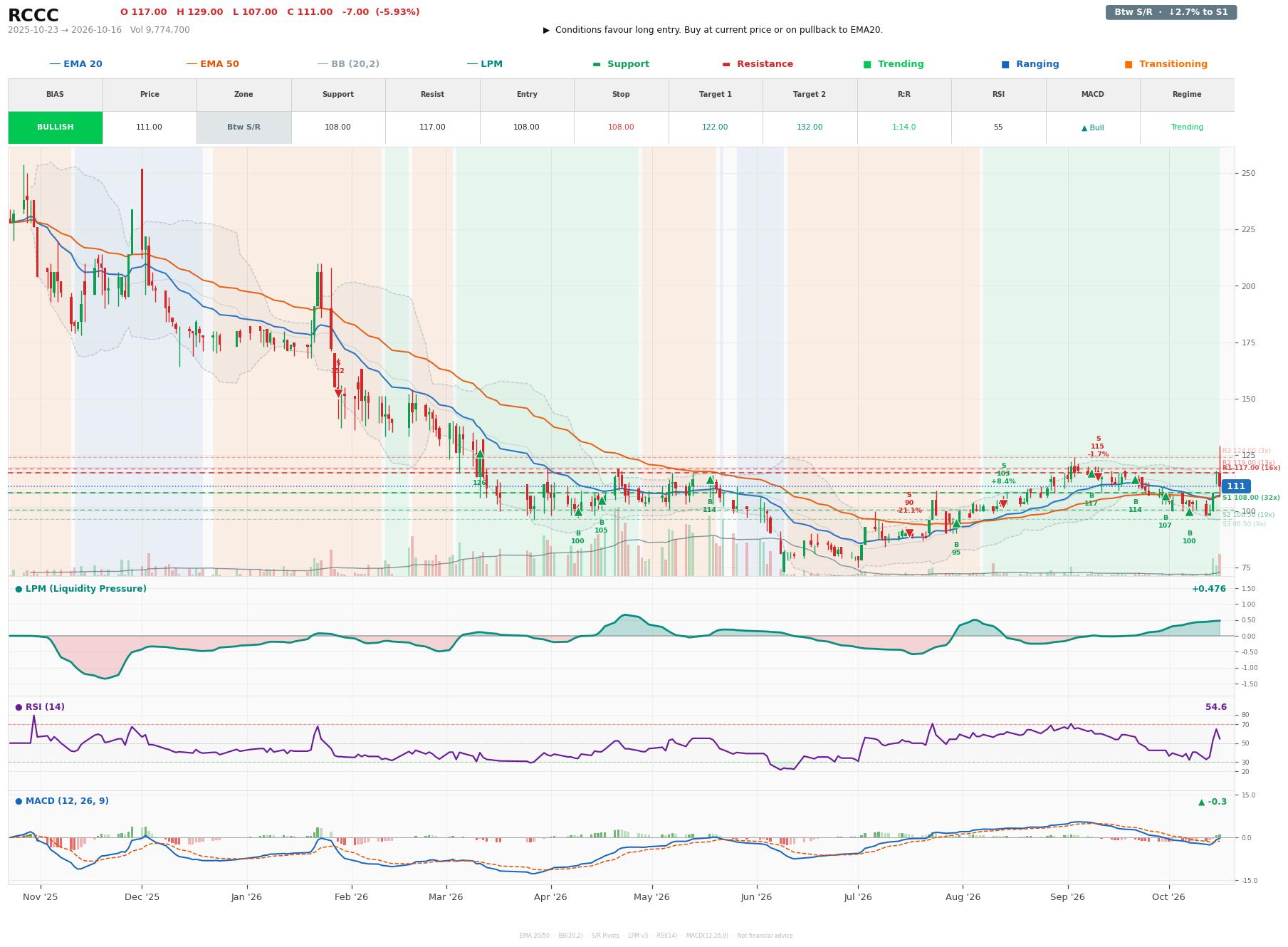Screen dimensions: 1288x947
Task: Click the S1 108.00 (32x) support label
Action: click(1251, 498)
